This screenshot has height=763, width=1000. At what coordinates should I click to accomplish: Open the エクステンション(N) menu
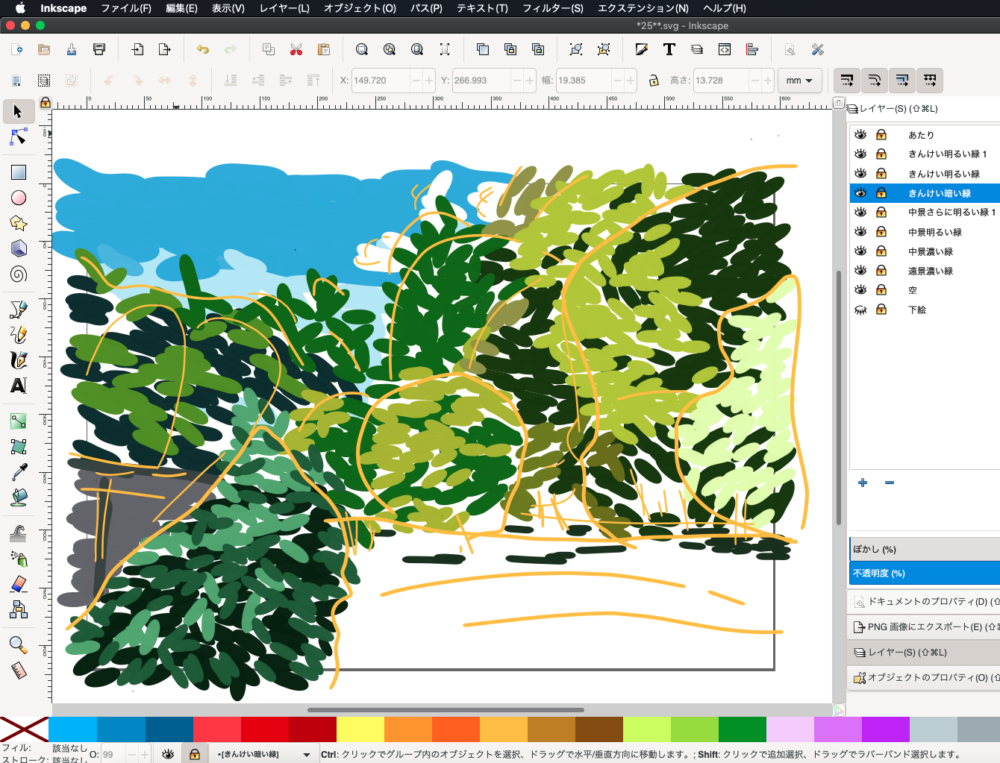point(643,8)
